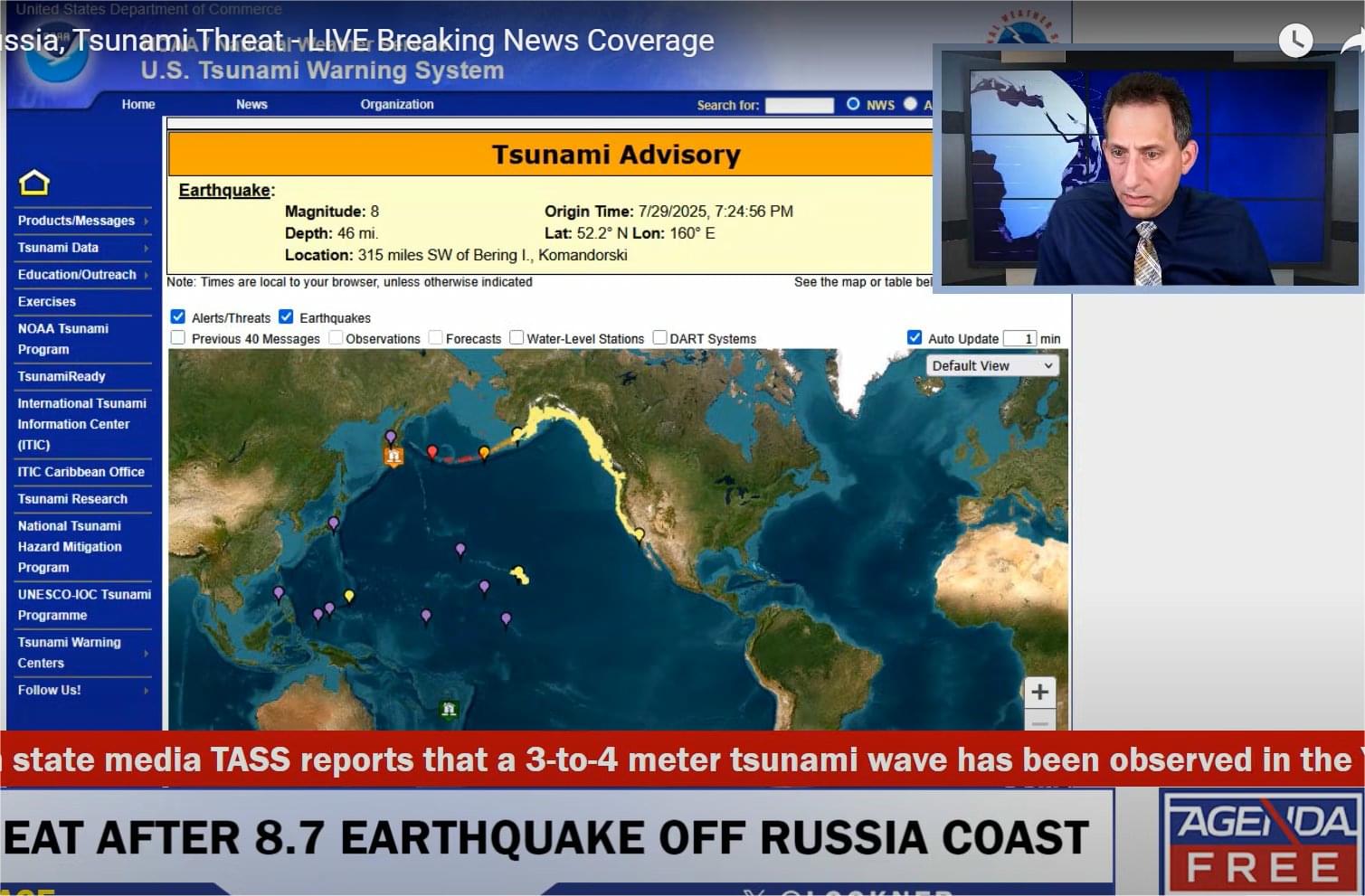This screenshot has width=1365, height=896.
Task: Enable the Previous 40 Messages checkbox
Action: pos(178,337)
